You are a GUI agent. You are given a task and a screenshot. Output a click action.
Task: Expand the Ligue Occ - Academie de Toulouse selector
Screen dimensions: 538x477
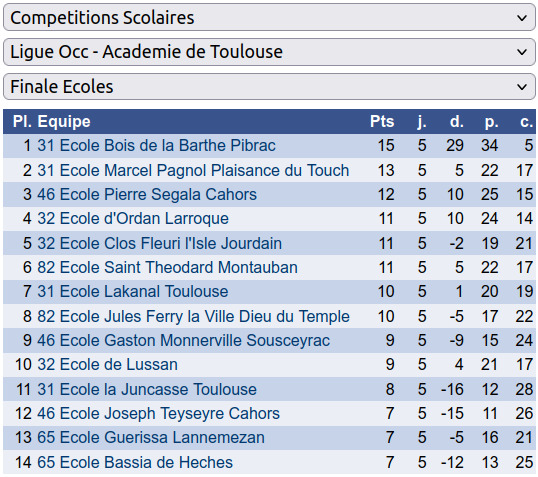(x=269, y=52)
